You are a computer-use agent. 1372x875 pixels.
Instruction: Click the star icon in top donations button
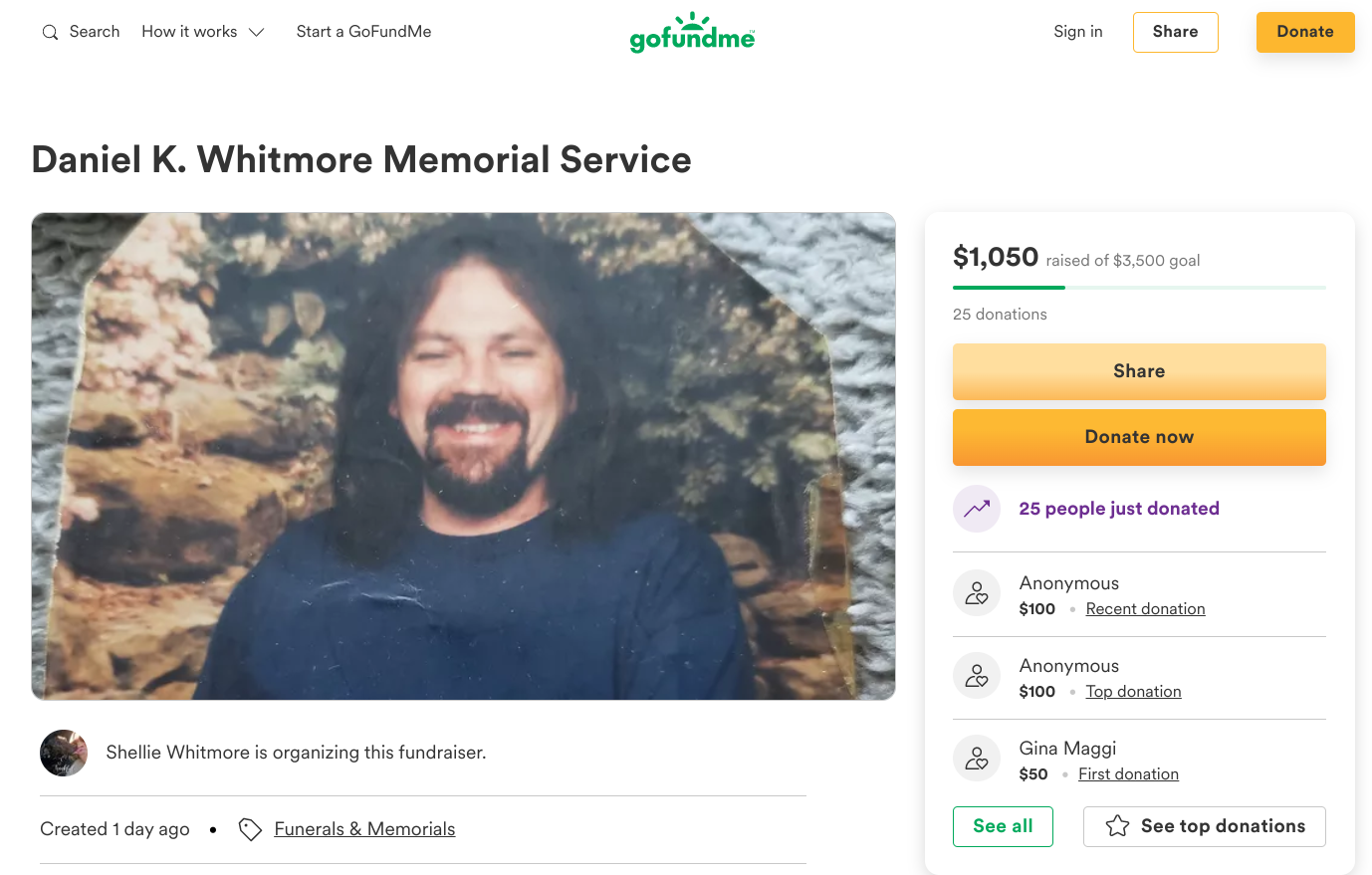click(1117, 826)
